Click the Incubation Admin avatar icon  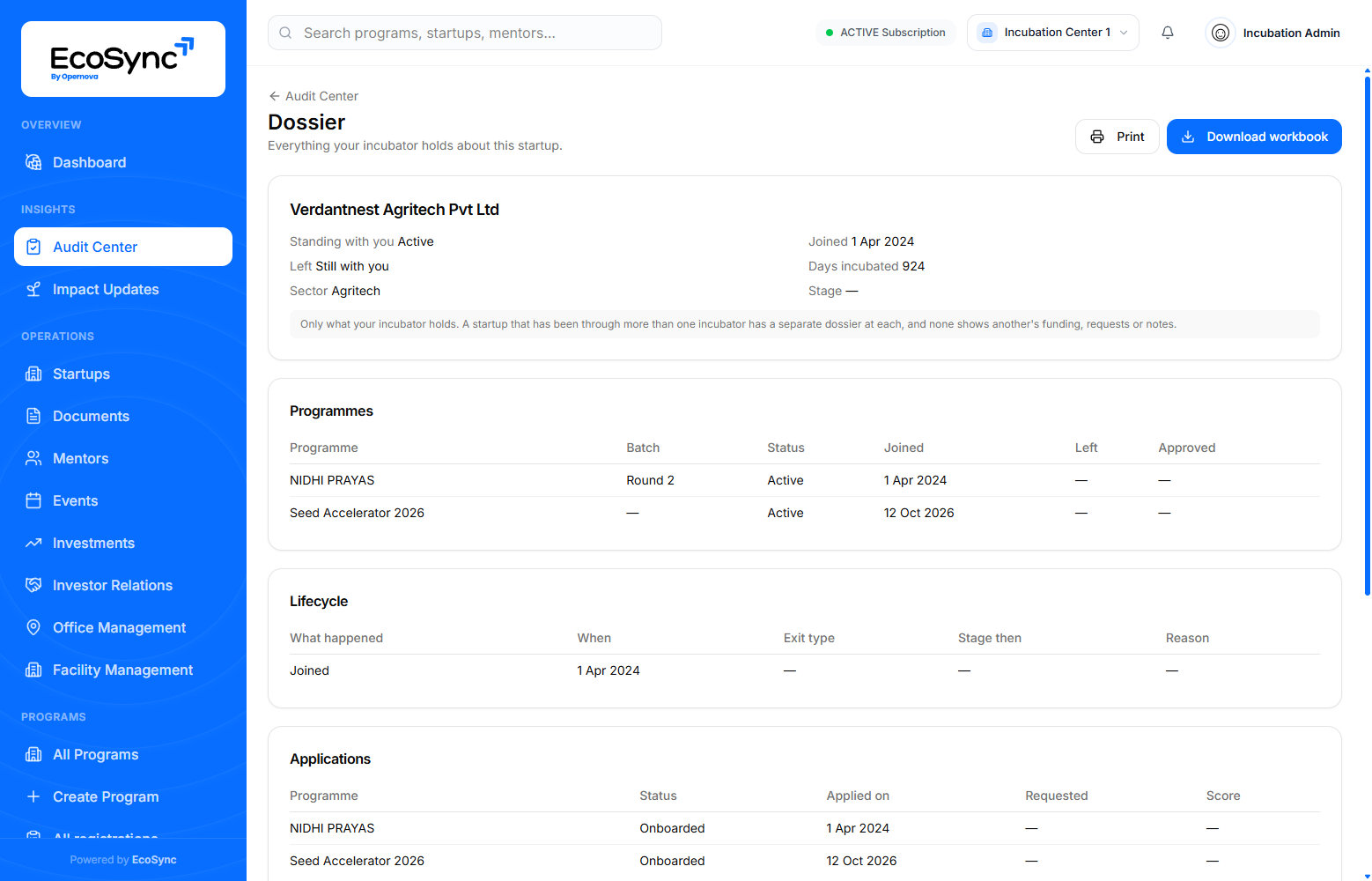pos(1221,33)
